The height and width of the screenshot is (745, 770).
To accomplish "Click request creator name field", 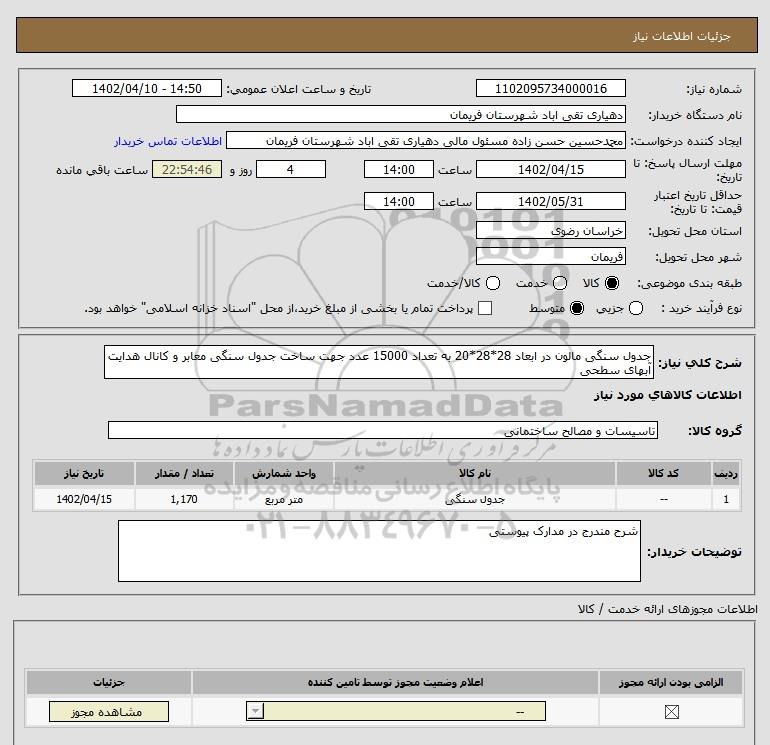I will coord(426,141).
